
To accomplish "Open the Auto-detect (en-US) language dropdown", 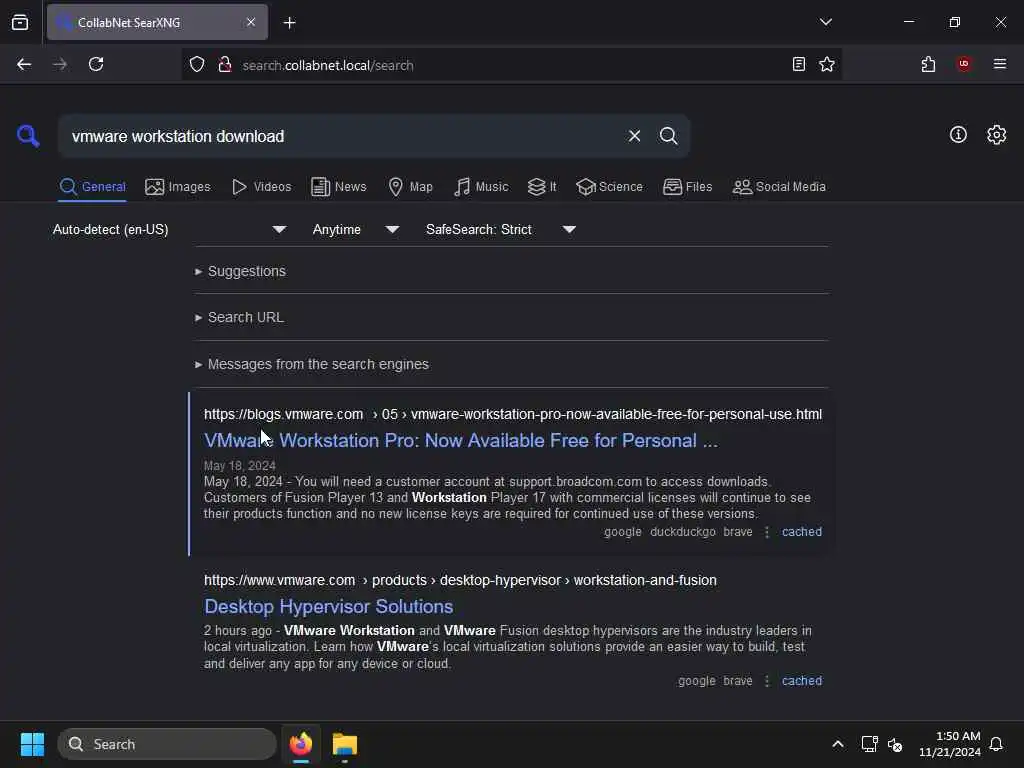I will [x=170, y=229].
